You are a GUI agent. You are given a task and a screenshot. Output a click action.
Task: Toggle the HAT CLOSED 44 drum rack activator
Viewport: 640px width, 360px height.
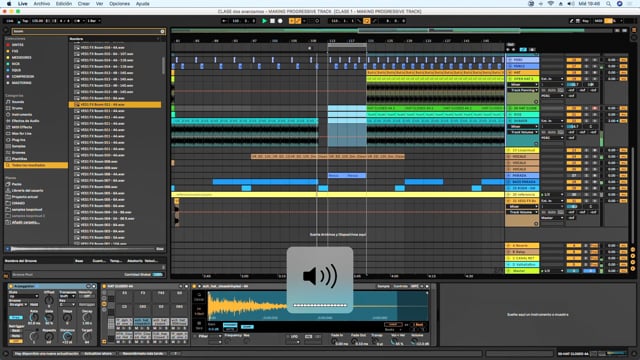pyautogui.click(x=104, y=286)
